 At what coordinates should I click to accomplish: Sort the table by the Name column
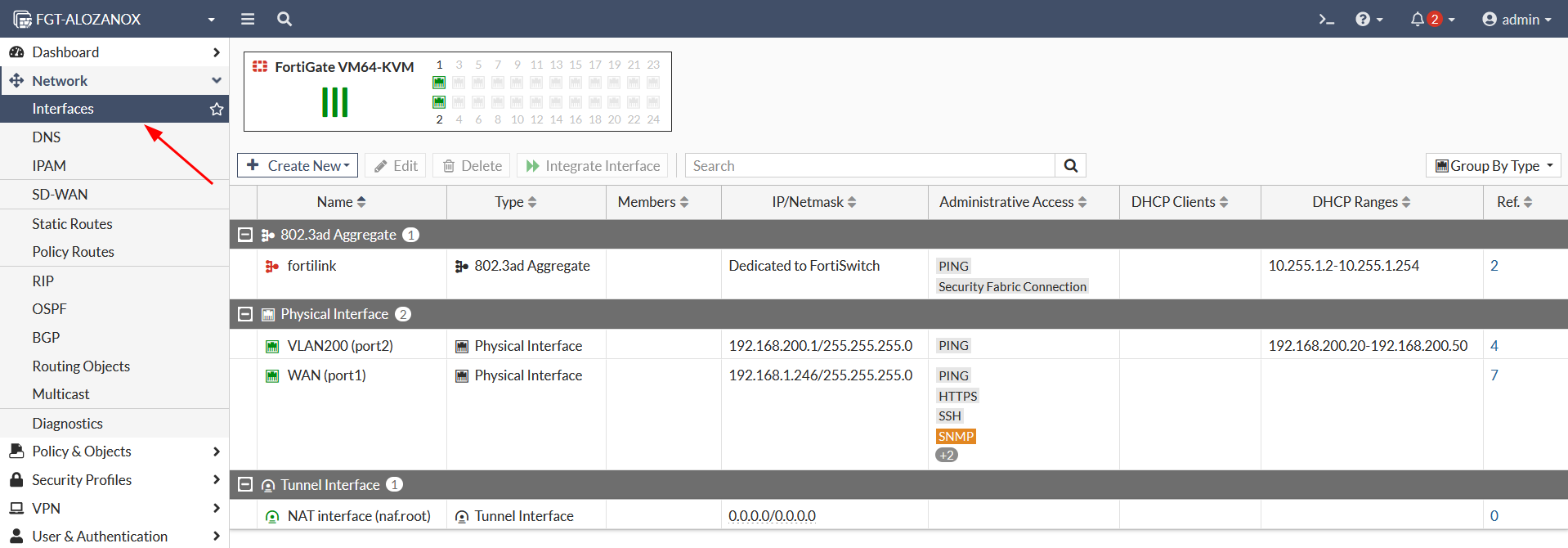(x=341, y=202)
